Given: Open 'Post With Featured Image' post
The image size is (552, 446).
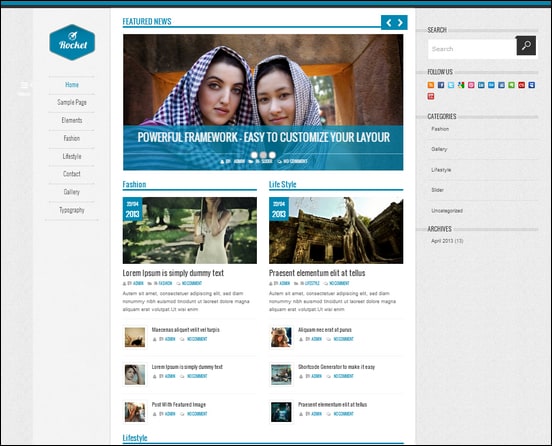Looking at the screenshot, I should pyautogui.click(x=178, y=405).
